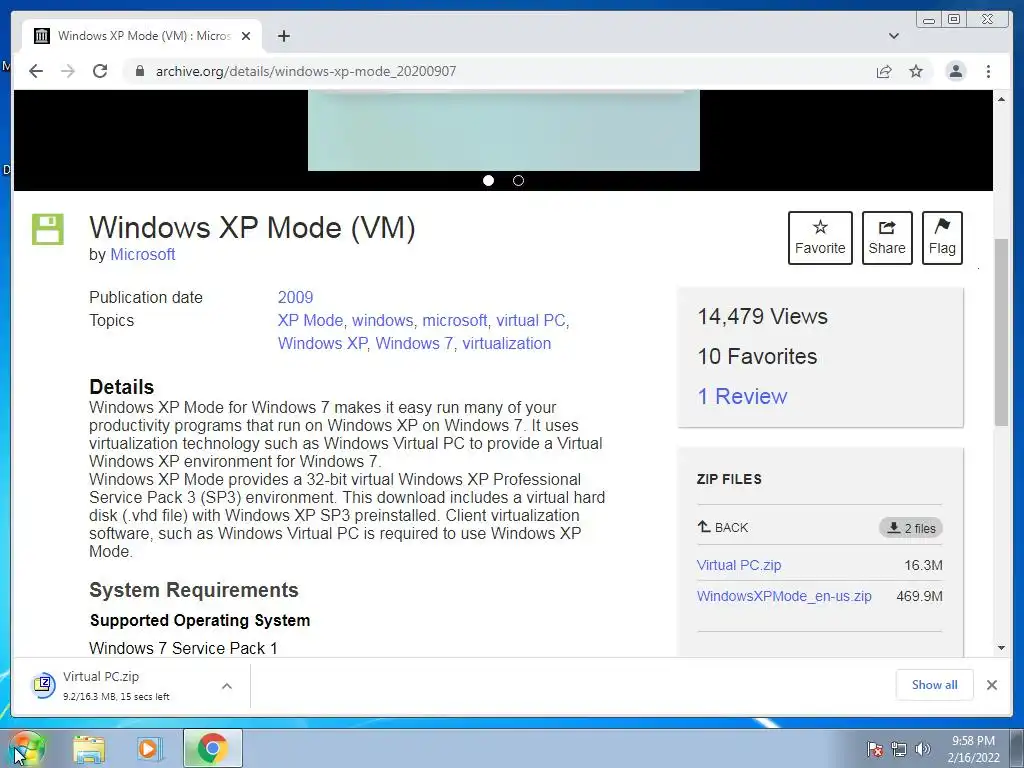Open Chrome's three-dot menu
The height and width of the screenshot is (768, 1024).
click(988, 71)
